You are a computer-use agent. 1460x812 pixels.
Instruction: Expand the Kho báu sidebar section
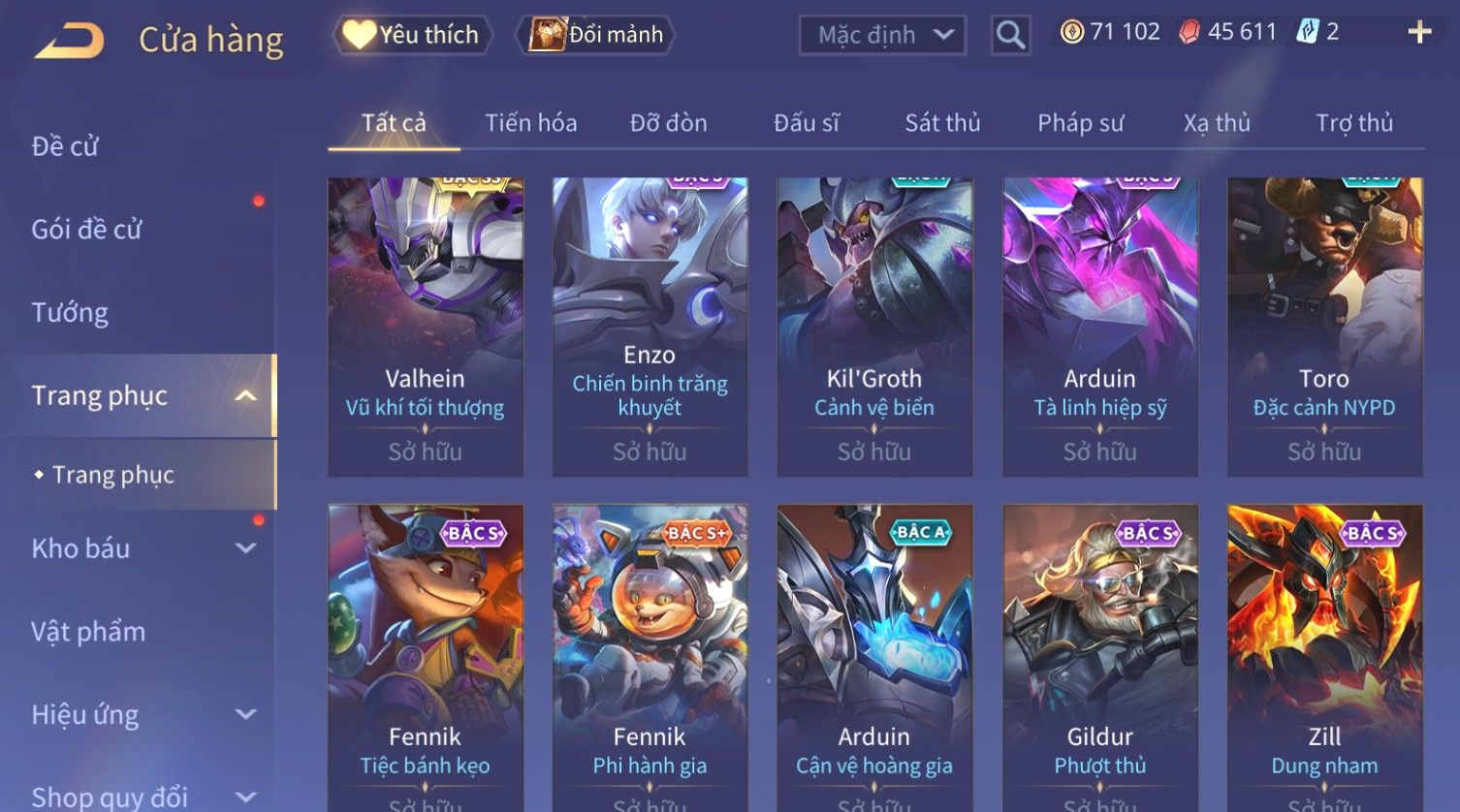(x=246, y=547)
